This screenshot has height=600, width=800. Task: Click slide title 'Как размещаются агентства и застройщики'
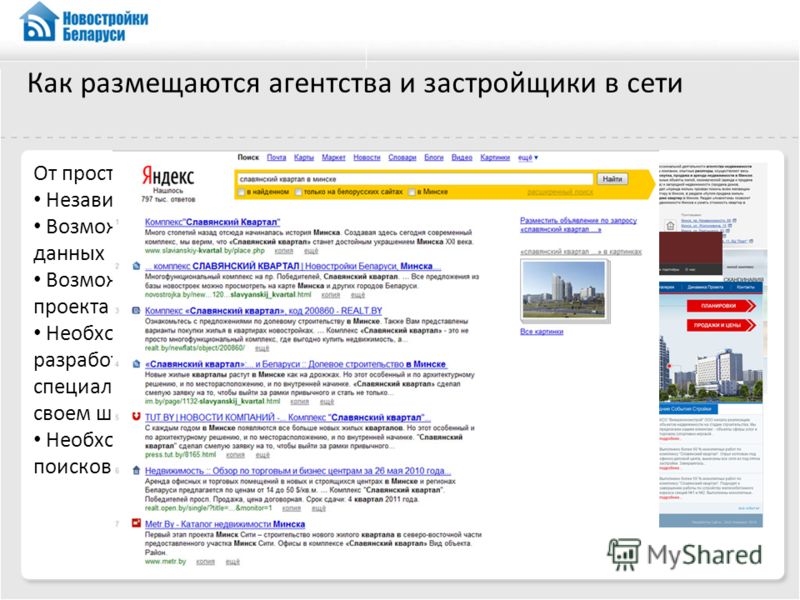tap(355, 84)
